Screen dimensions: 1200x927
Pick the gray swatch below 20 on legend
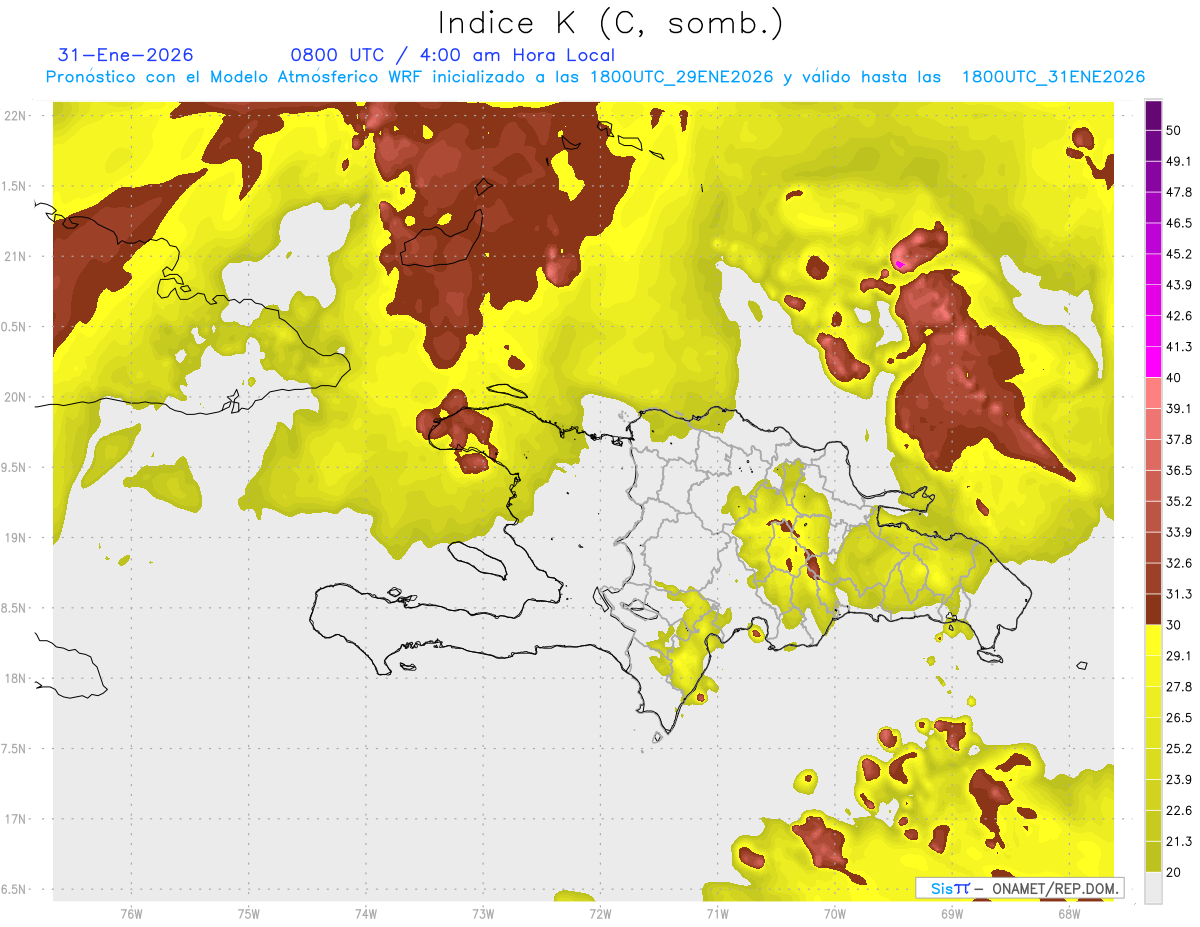[1153, 888]
